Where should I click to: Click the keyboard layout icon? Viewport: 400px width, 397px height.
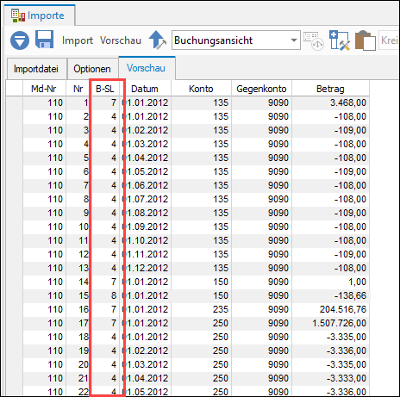pyautogui.click(x=313, y=41)
